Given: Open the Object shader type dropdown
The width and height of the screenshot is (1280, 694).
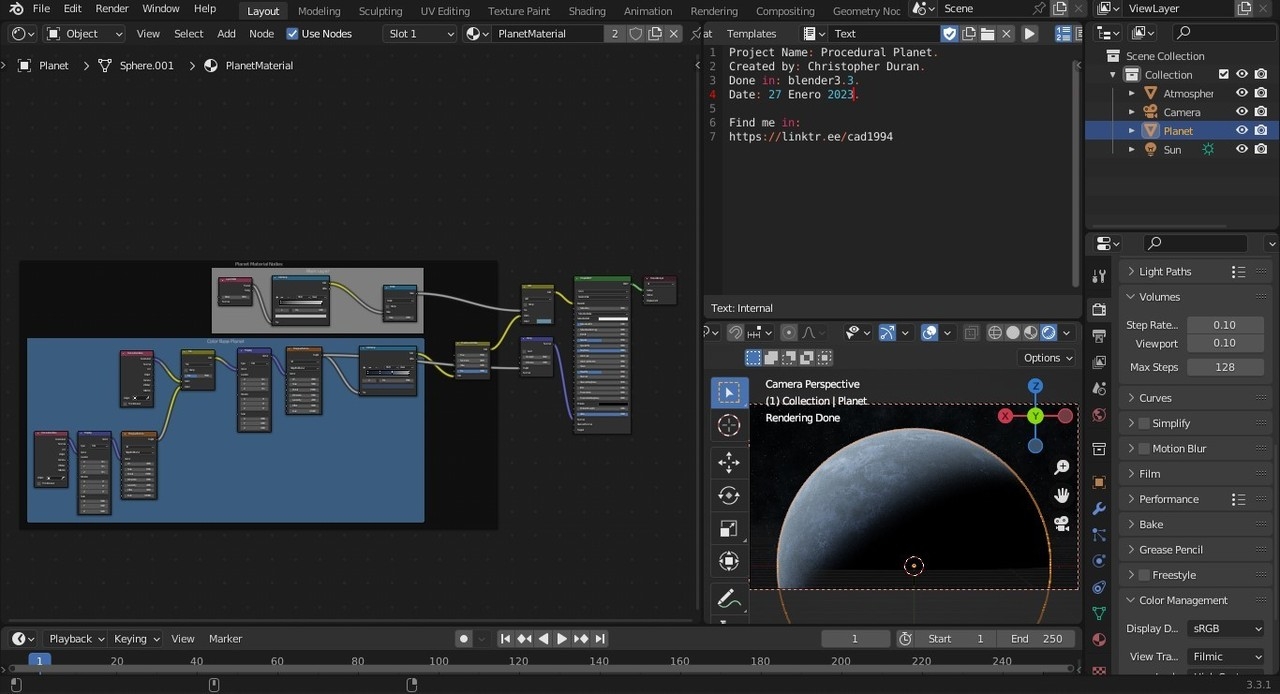Looking at the screenshot, I should [x=84, y=33].
